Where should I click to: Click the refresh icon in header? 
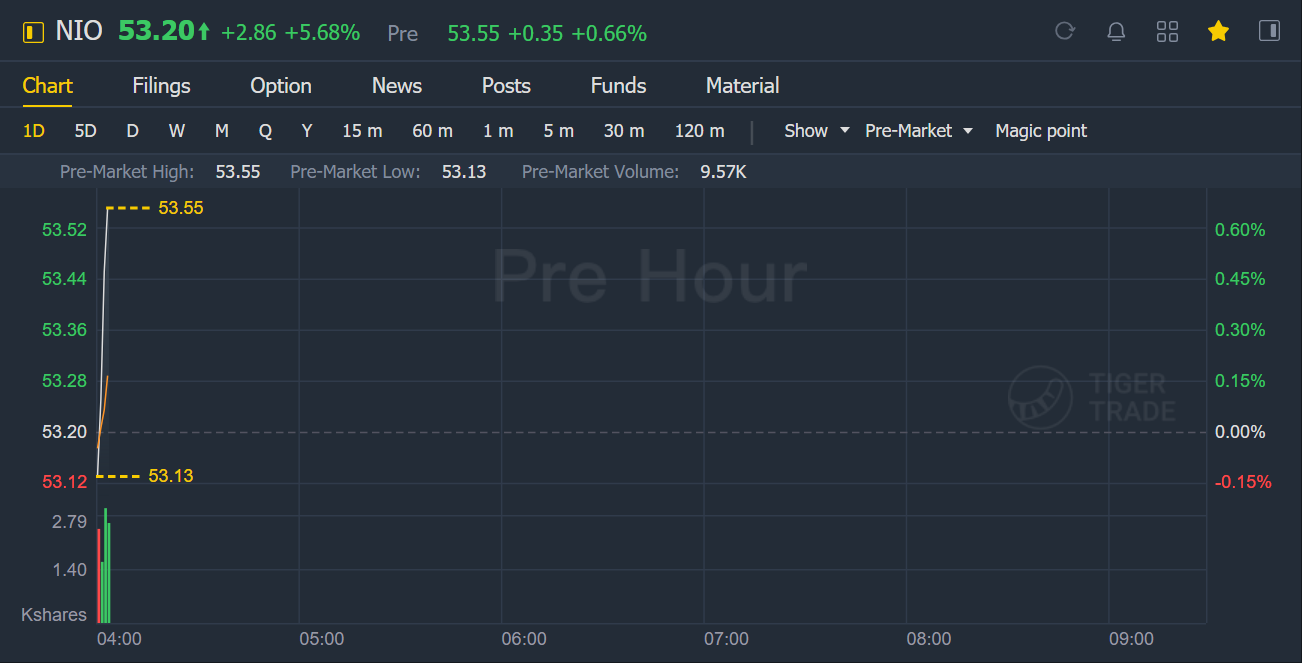(x=1065, y=31)
